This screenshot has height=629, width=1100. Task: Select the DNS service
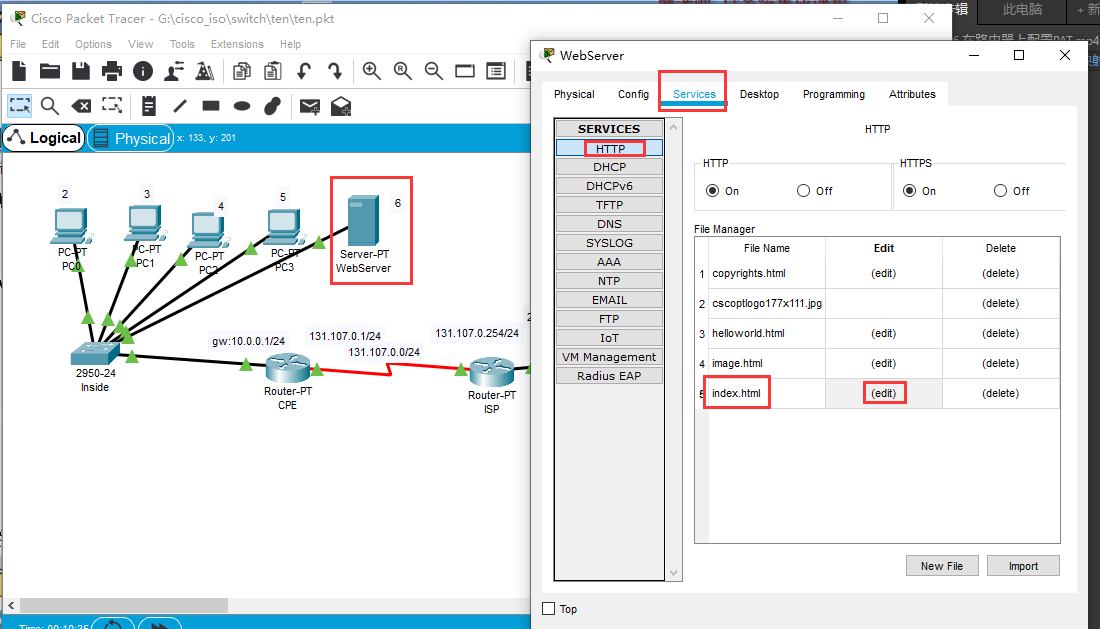[609, 224]
